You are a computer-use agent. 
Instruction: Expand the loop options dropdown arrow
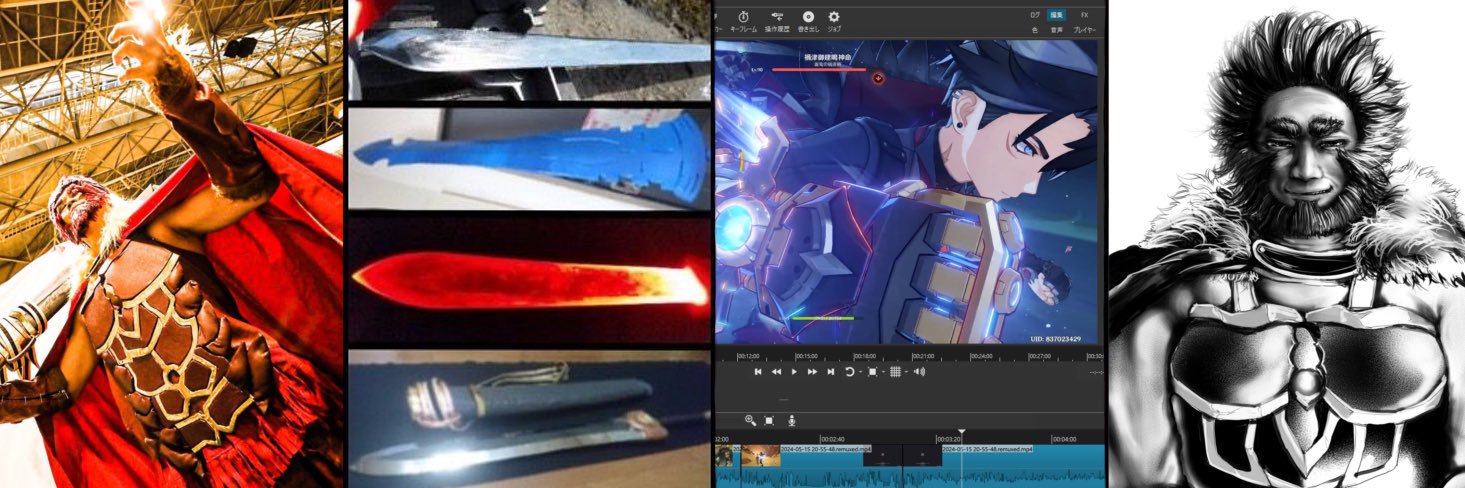[x=859, y=373]
